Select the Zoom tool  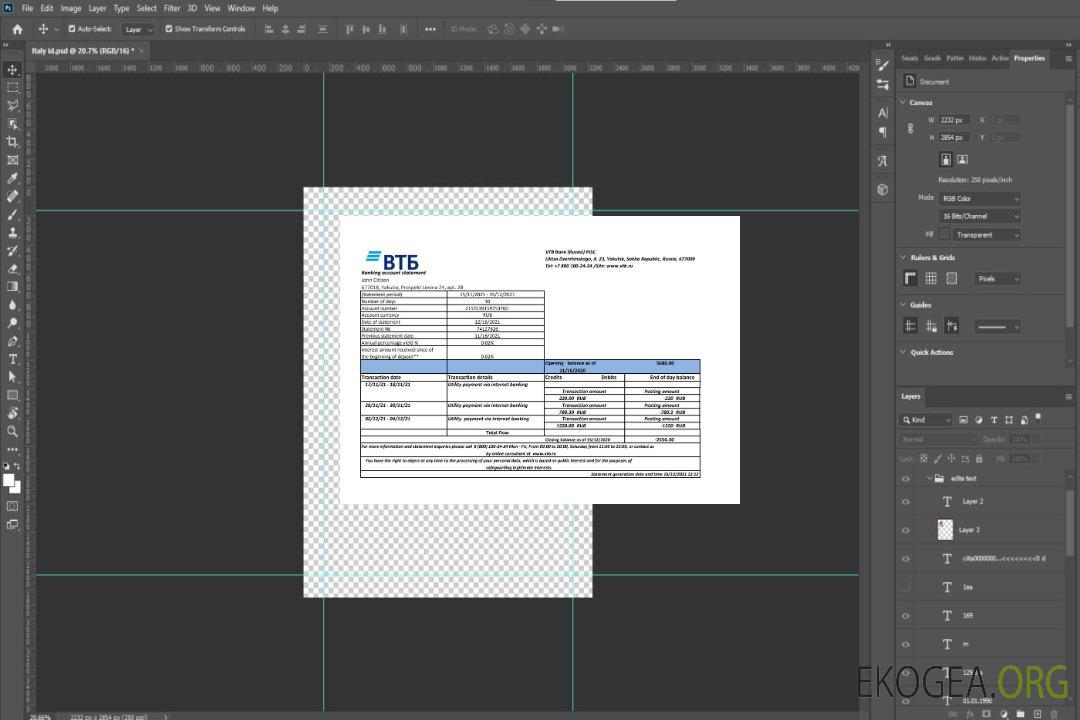pyautogui.click(x=12, y=431)
